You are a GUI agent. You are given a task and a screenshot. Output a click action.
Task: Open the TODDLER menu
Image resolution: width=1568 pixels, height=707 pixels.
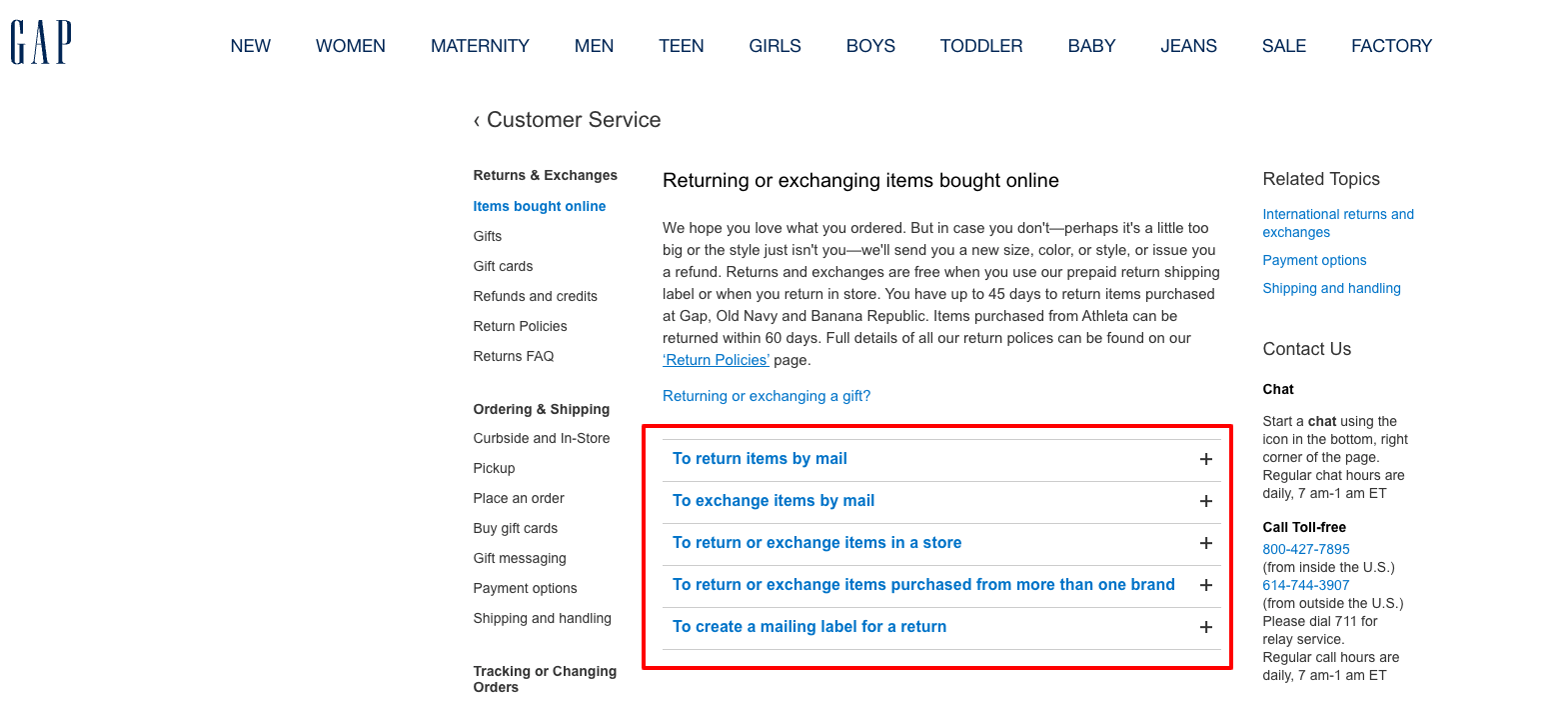981,46
